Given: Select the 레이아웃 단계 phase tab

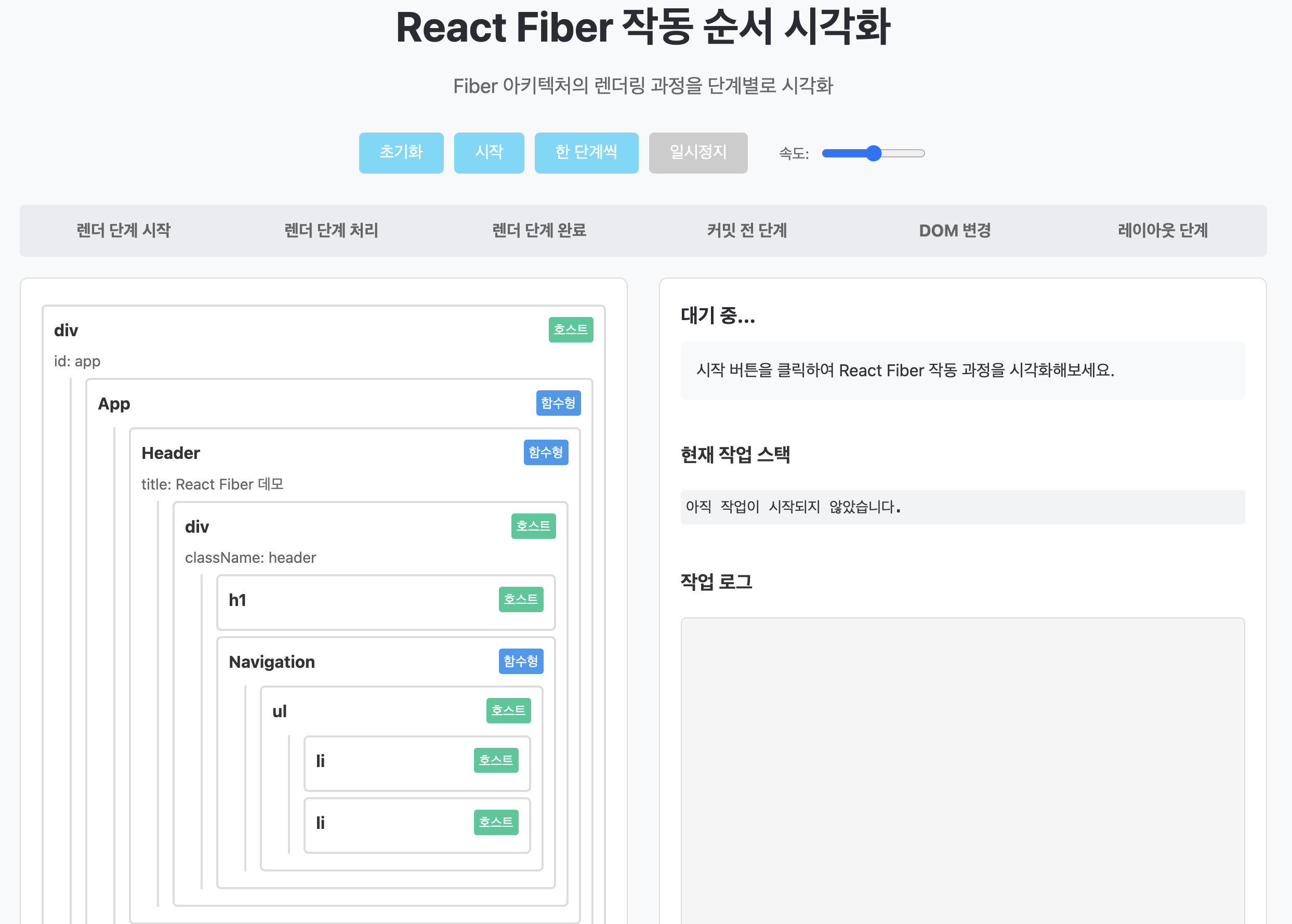Looking at the screenshot, I should click(1162, 230).
